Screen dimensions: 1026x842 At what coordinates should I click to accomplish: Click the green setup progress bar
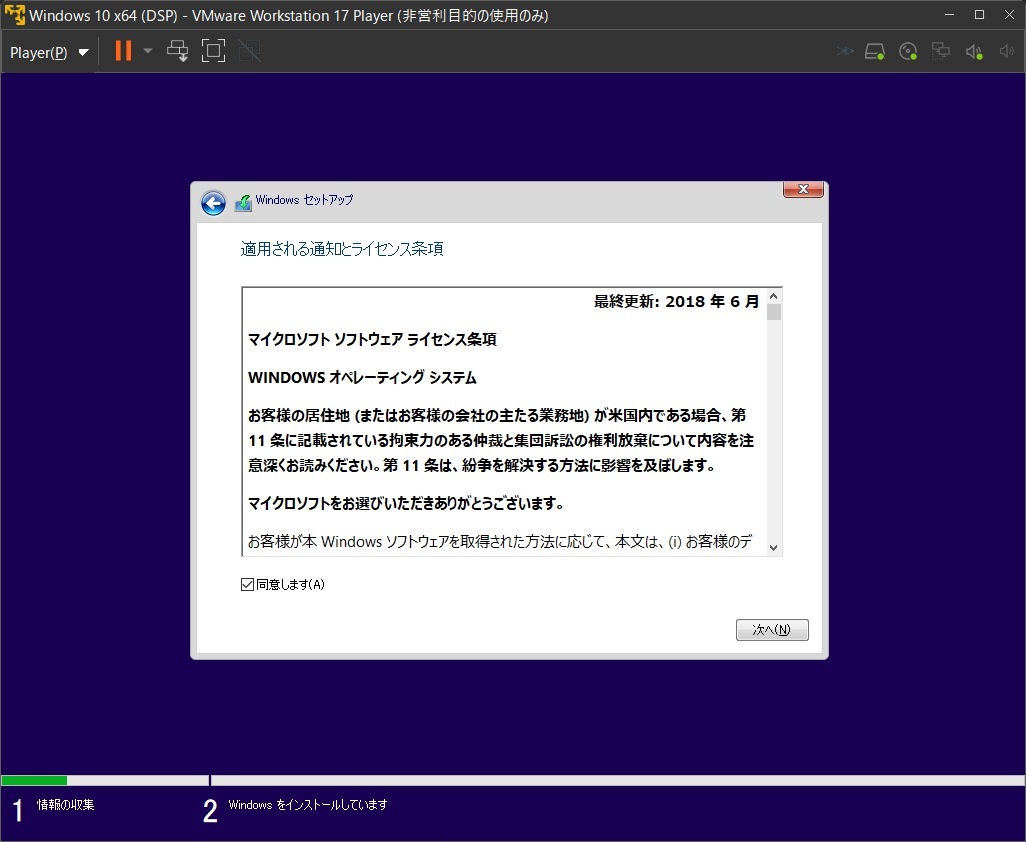pyautogui.click(x=34, y=780)
